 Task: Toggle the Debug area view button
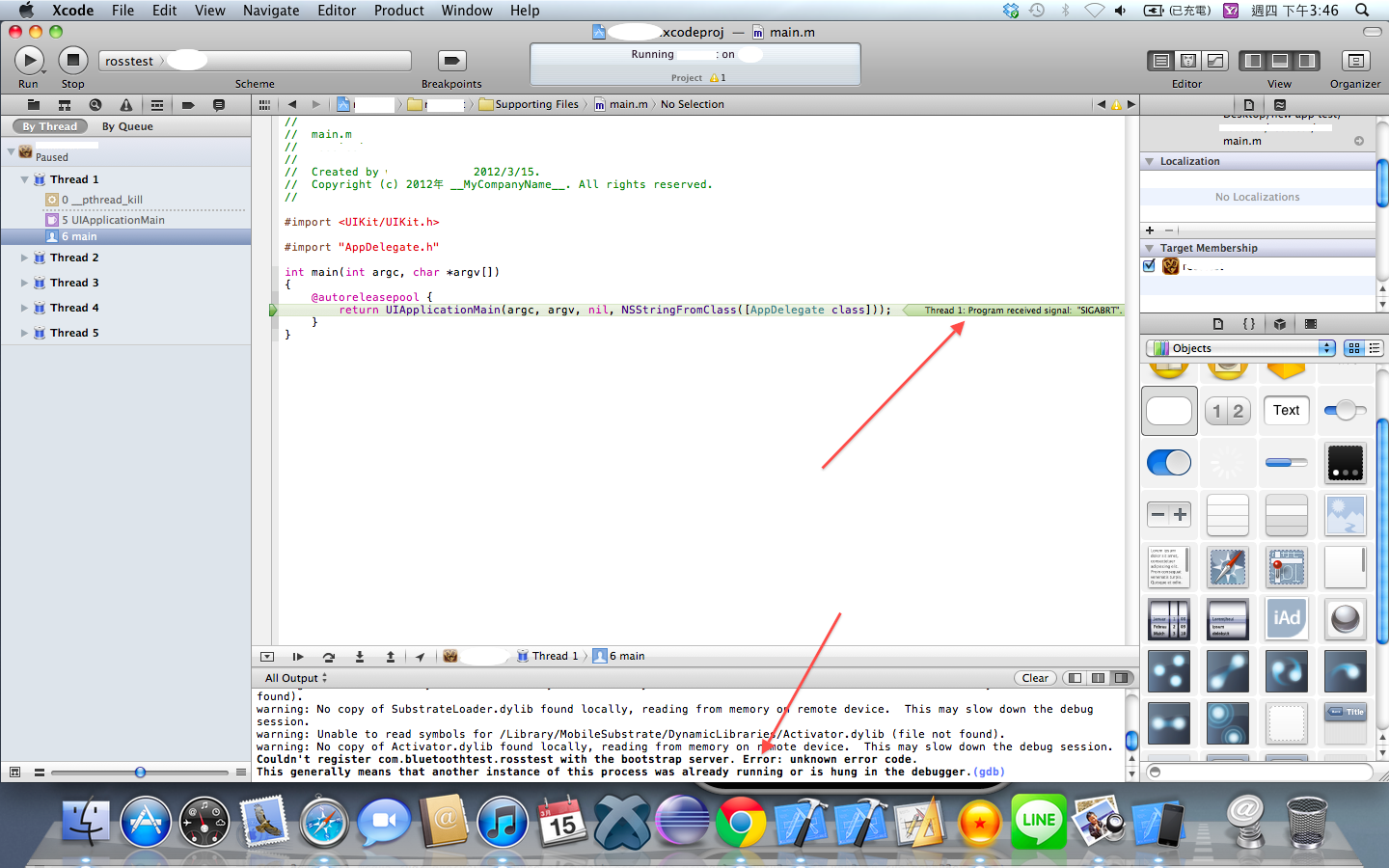(1280, 61)
